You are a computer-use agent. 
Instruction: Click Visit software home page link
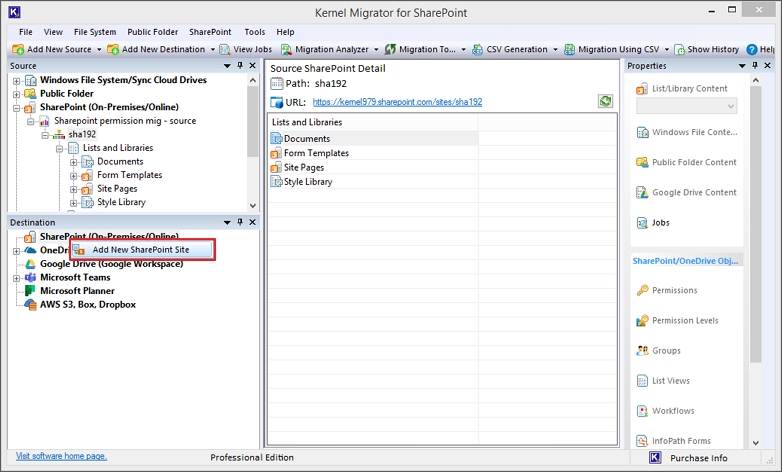coord(61,456)
